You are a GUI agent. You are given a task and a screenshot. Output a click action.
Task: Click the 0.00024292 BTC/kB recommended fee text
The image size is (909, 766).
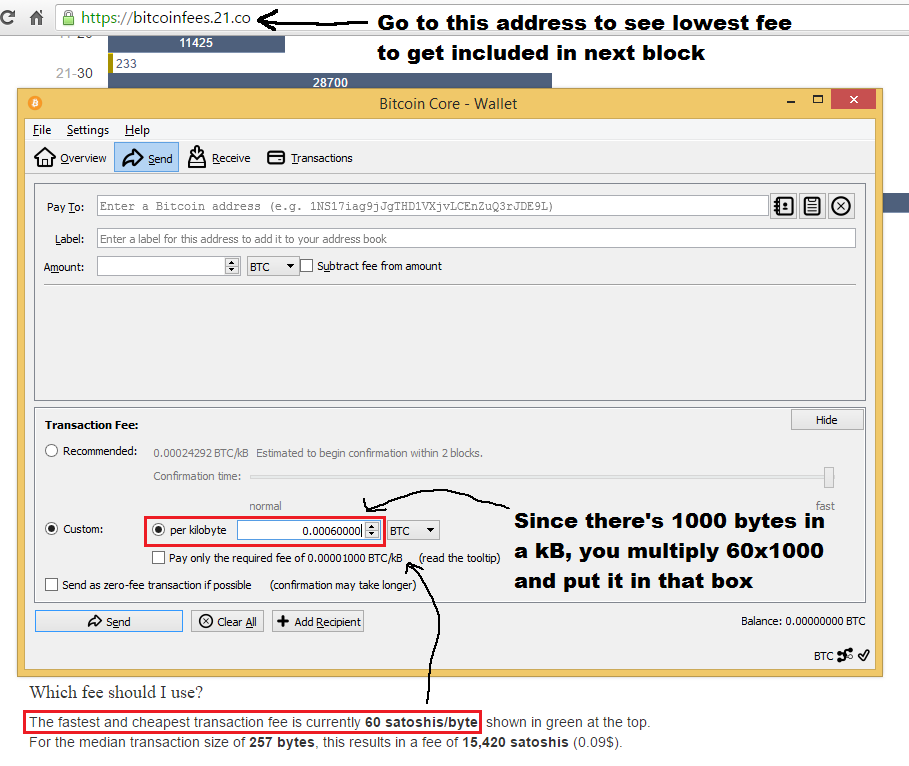click(201, 453)
